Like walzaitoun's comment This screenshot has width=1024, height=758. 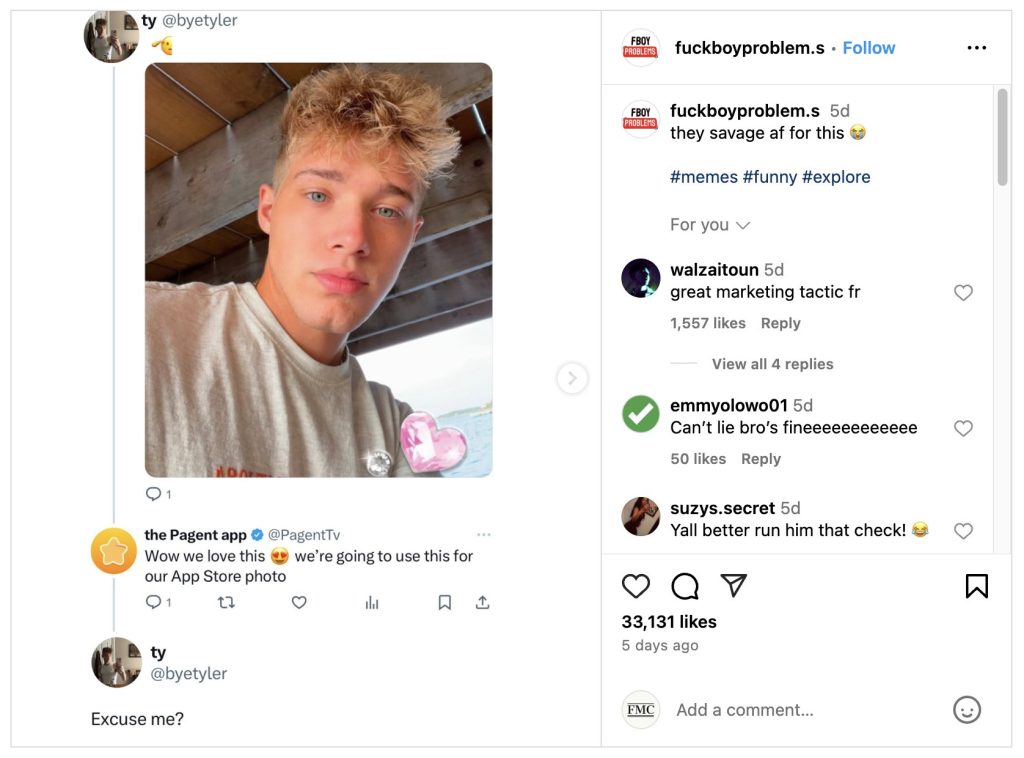click(x=963, y=293)
